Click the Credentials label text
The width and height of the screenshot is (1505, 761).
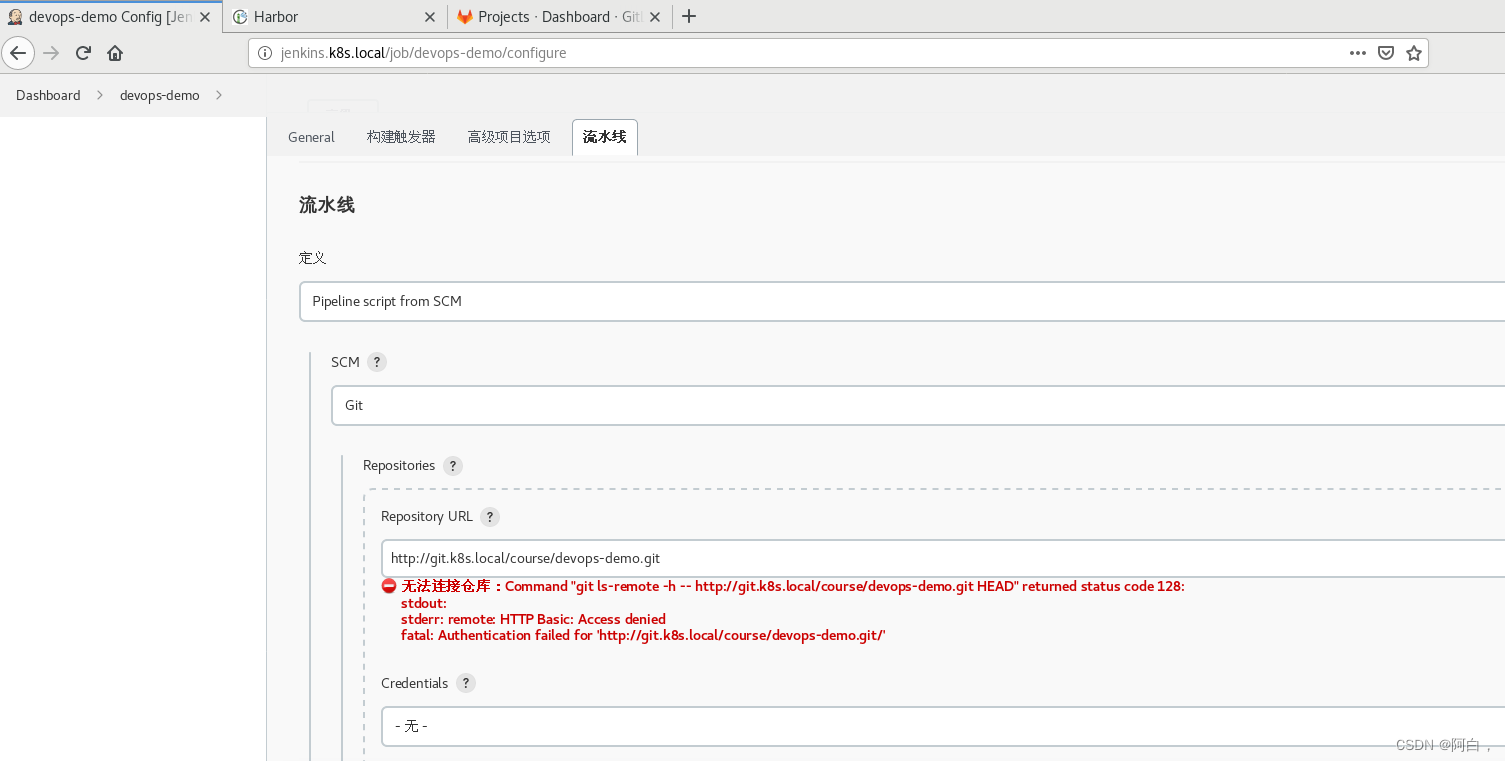(415, 683)
